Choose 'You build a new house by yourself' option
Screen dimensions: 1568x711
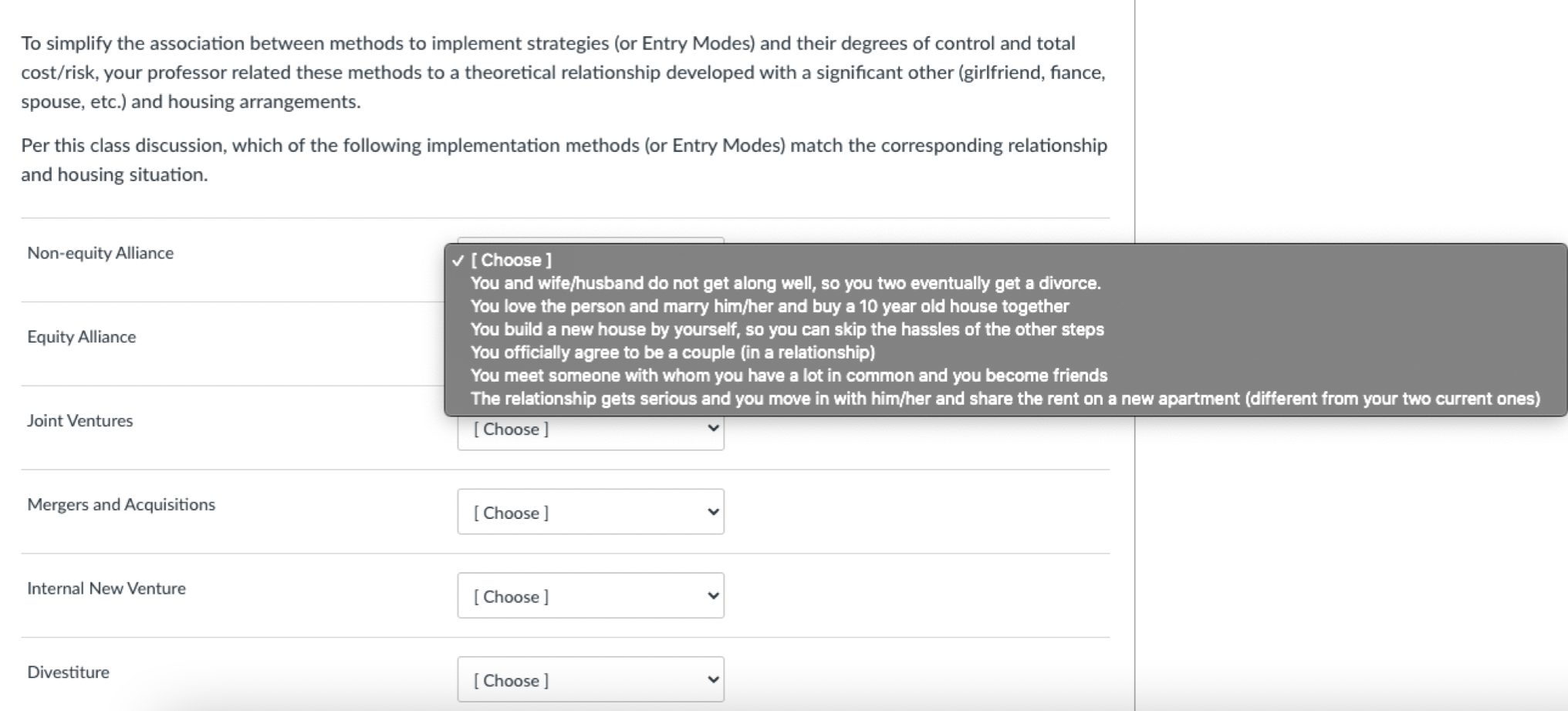[x=788, y=329]
